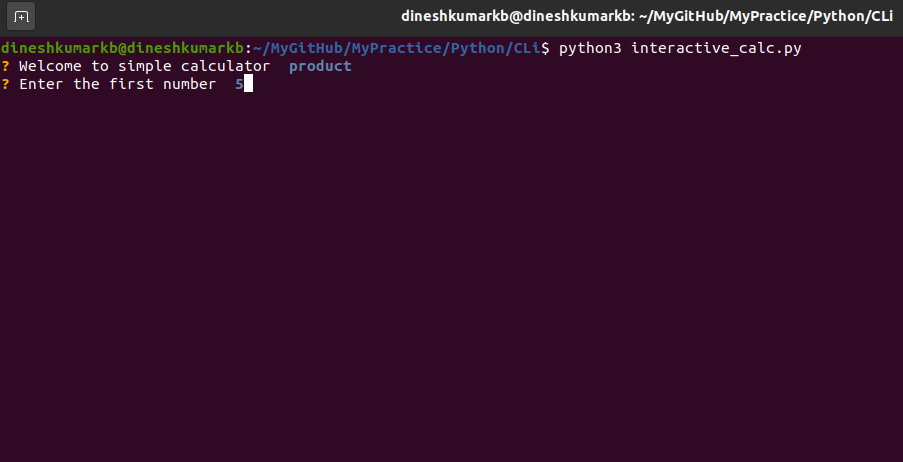903x462 pixels.
Task: Click the green dineshkumarkb@dineshkumarkb prompt
Action: pyautogui.click(x=123, y=48)
